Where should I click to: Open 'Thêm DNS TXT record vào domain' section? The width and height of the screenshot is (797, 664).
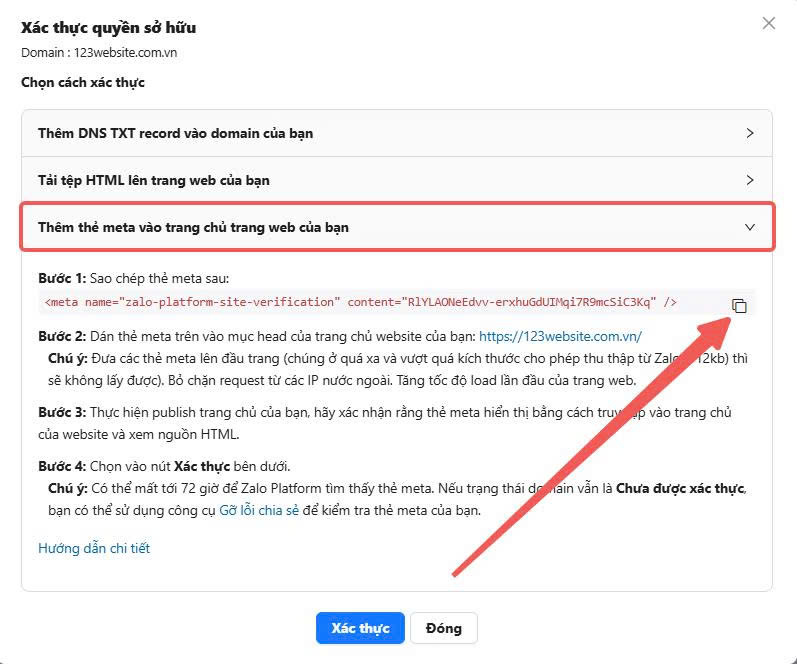coord(397,133)
